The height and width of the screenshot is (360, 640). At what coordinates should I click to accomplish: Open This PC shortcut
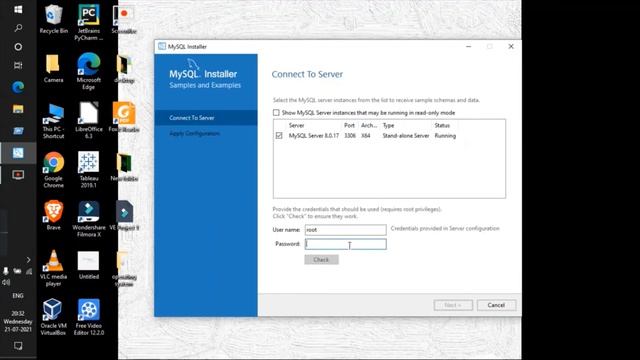[x=53, y=121]
